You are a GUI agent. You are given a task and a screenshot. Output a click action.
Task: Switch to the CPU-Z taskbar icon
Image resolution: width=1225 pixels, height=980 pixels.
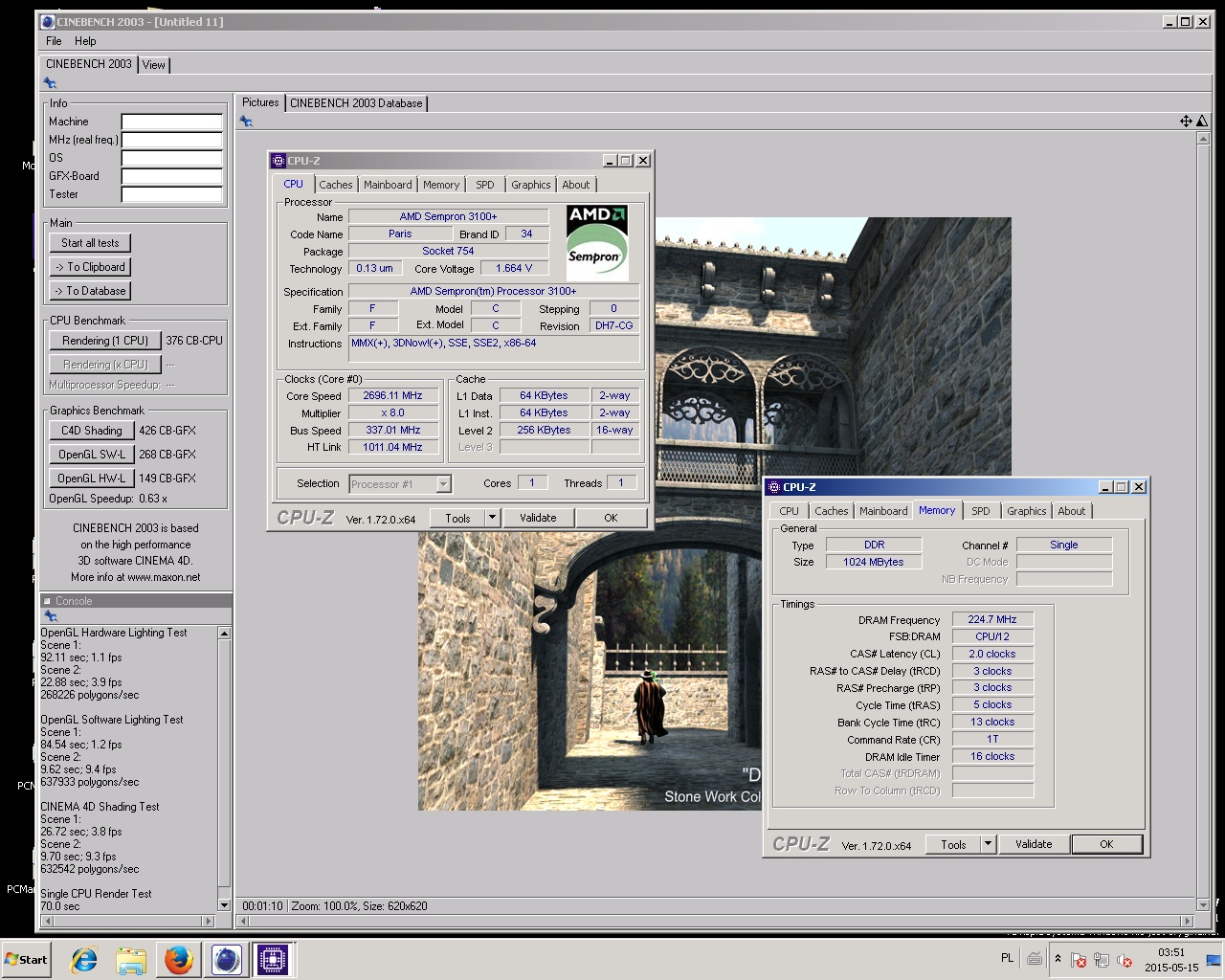point(273,959)
